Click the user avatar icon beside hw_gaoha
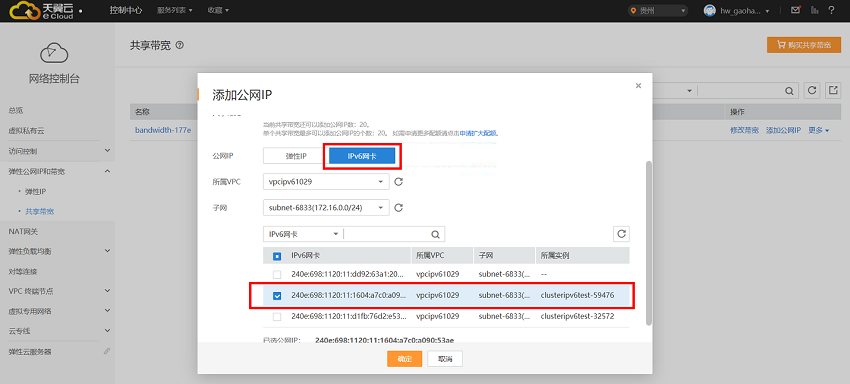This screenshot has width=850, height=384. click(710, 10)
